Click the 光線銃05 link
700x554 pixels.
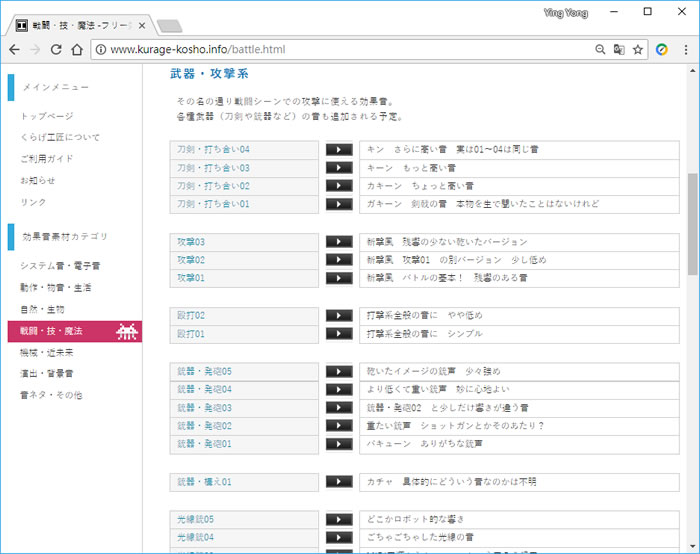point(196,520)
